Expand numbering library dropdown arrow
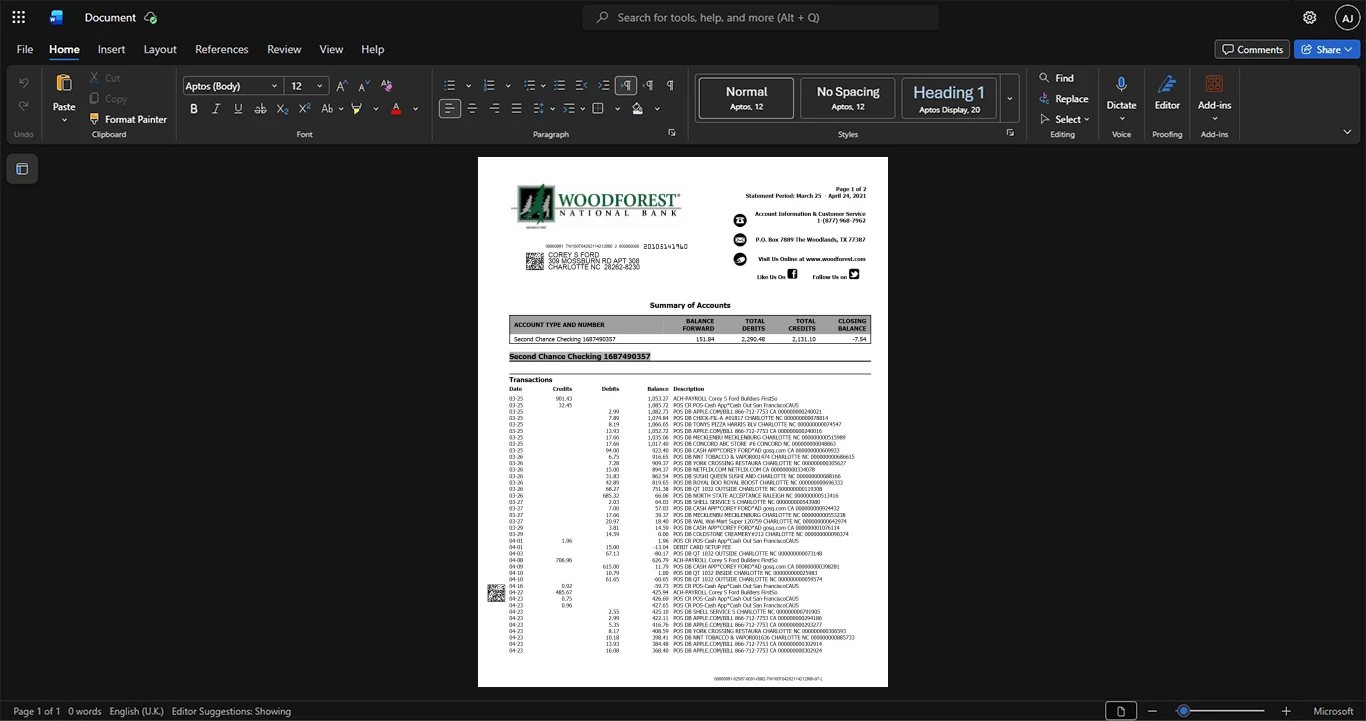The image size is (1366, 721). click(x=508, y=86)
